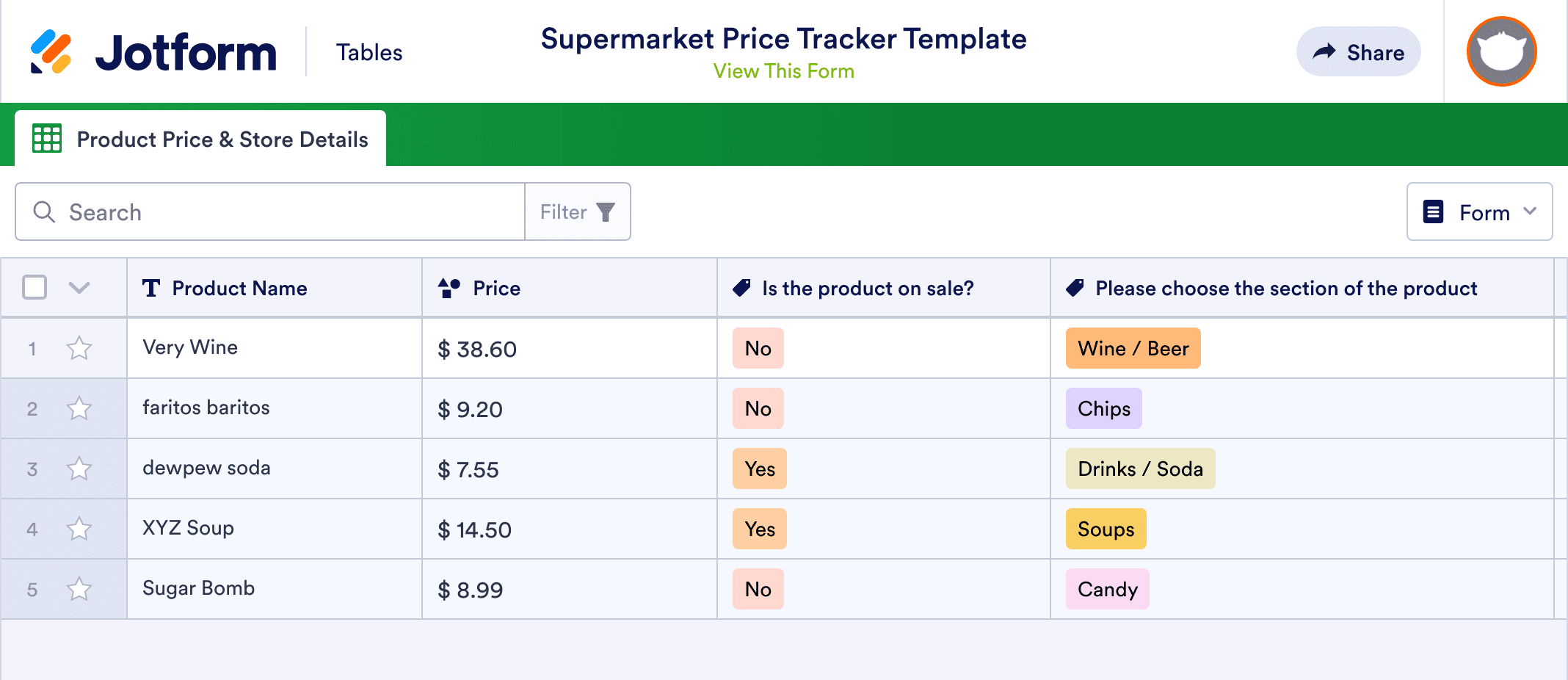Click the Share button
1568x680 pixels.
click(x=1358, y=52)
